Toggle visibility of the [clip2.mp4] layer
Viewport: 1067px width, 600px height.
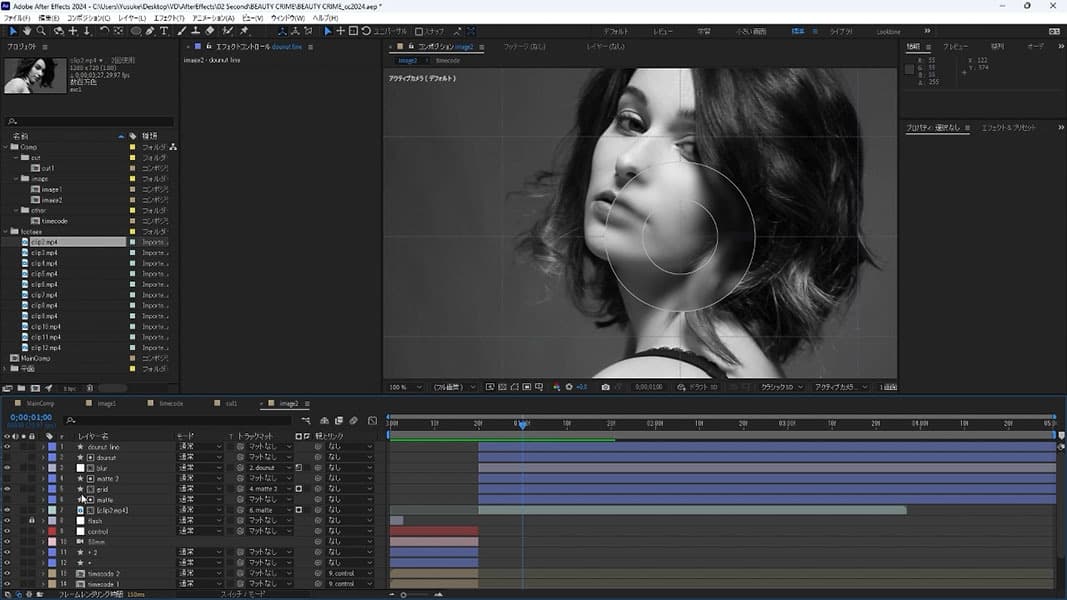tap(7, 510)
